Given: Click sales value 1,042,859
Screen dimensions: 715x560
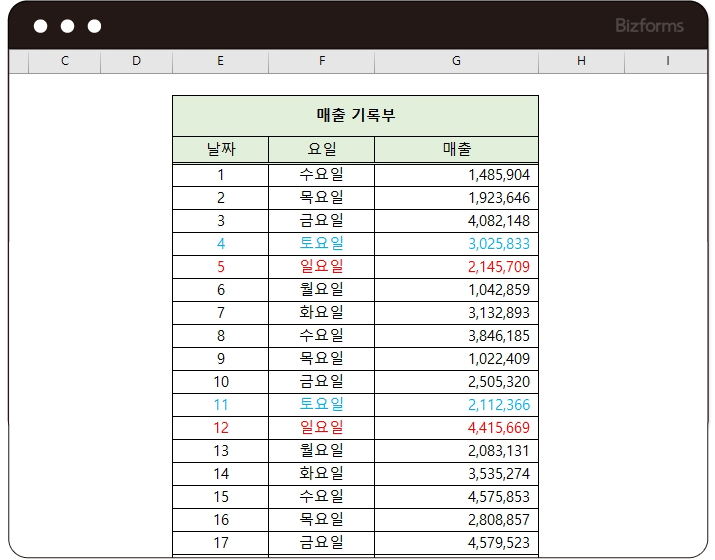Looking at the screenshot, I should click(456, 290).
